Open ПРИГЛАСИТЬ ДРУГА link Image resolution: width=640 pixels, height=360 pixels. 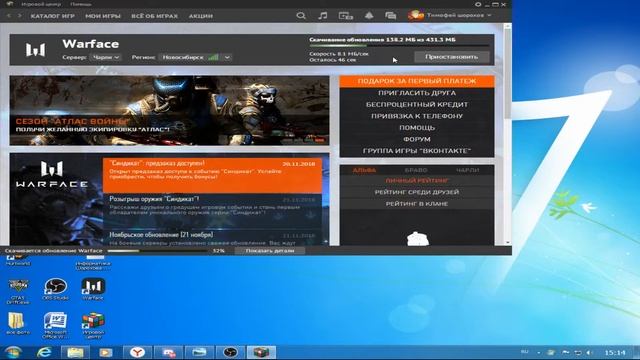pos(417,93)
